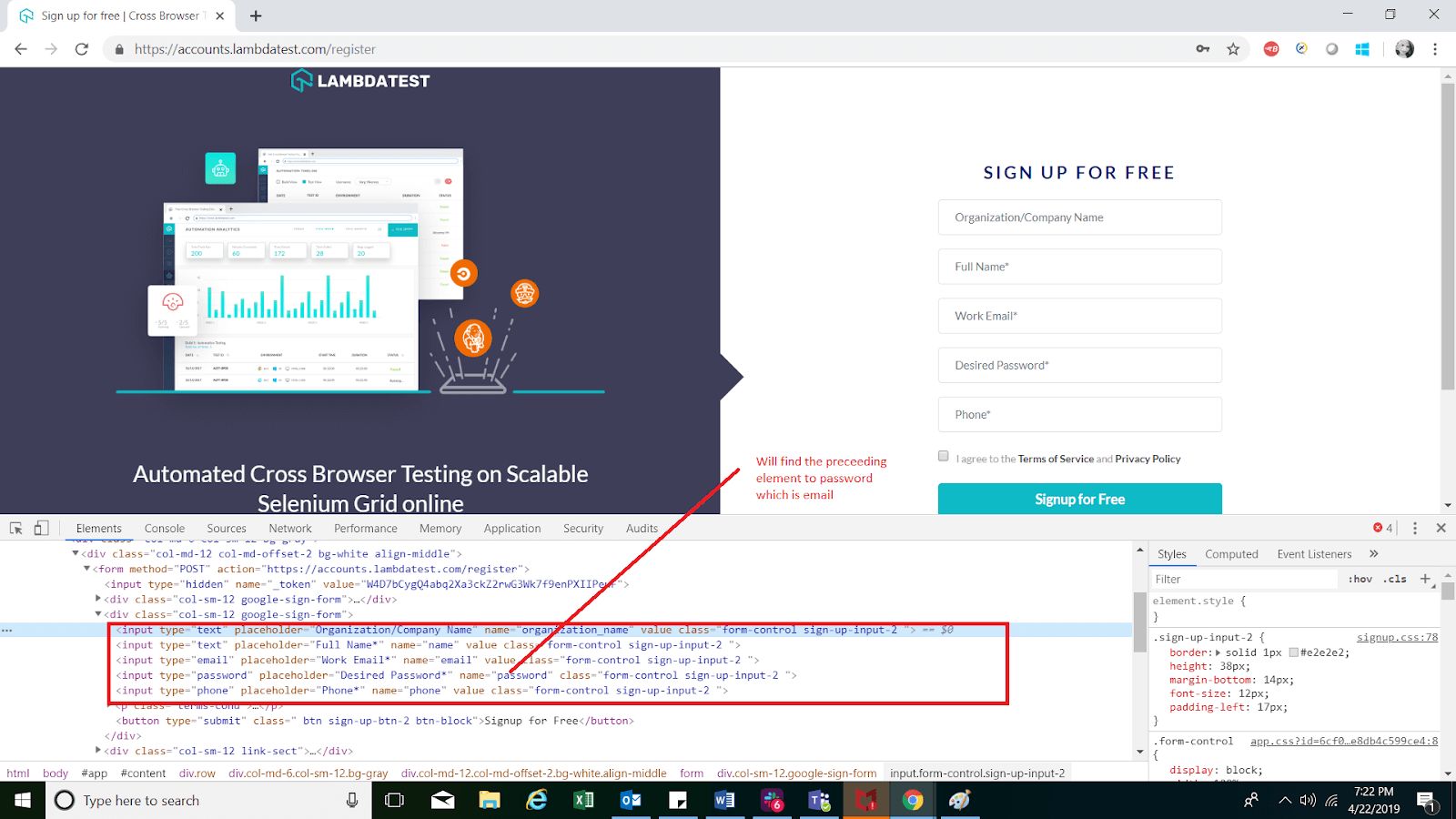
Task: Expand the col-sm-12 link-sect div
Action: pyautogui.click(x=98, y=751)
